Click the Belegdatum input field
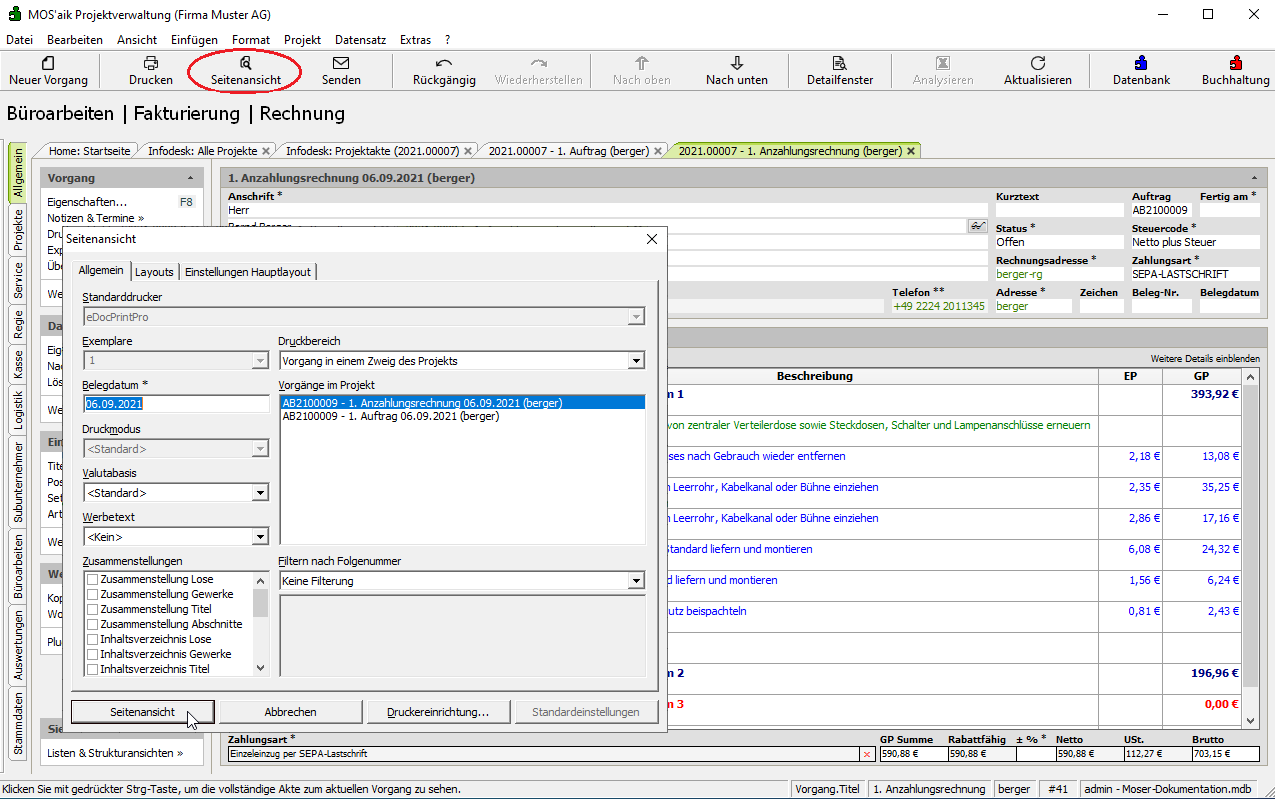 coord(176,404)
